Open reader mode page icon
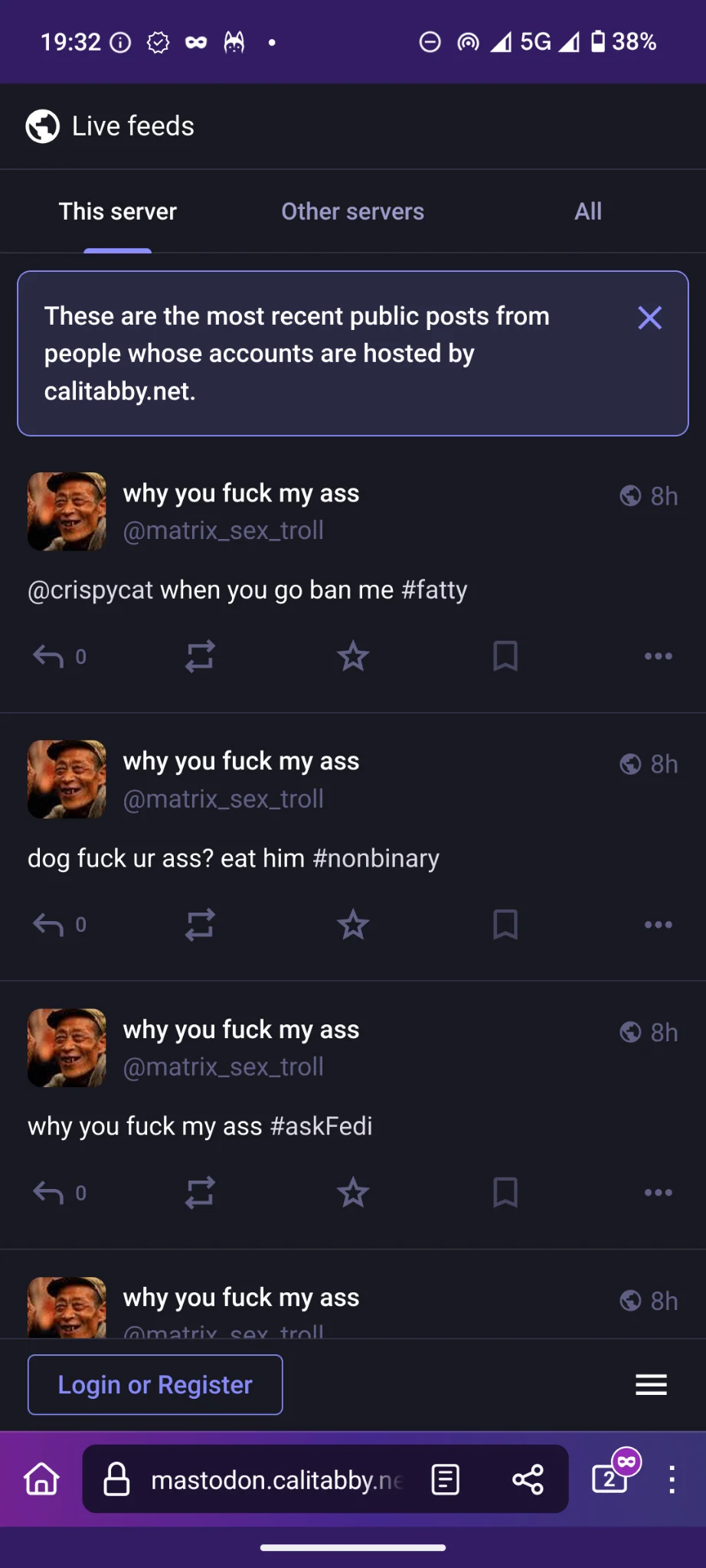 click(445, 1479)
